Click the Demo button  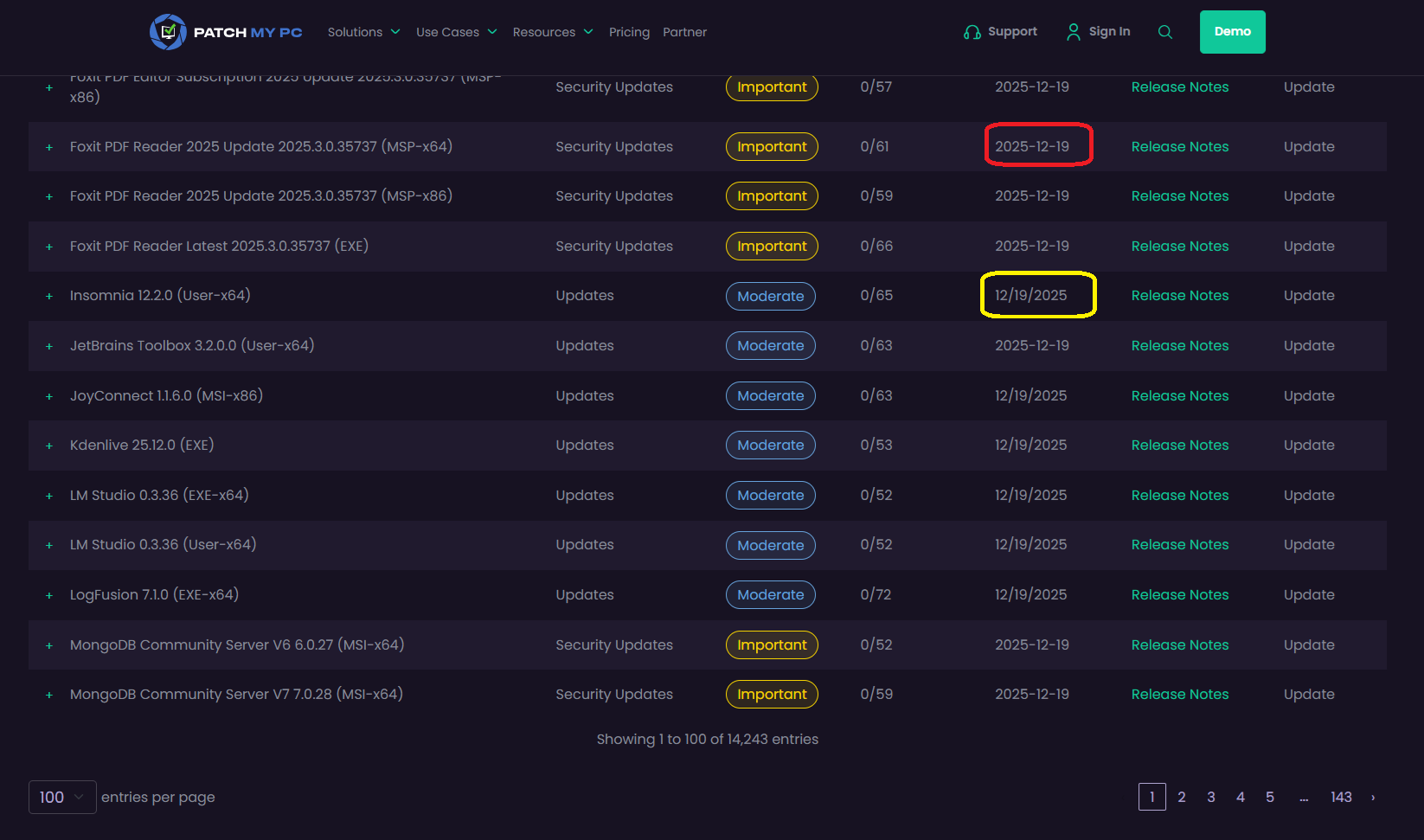(1232, 32)
